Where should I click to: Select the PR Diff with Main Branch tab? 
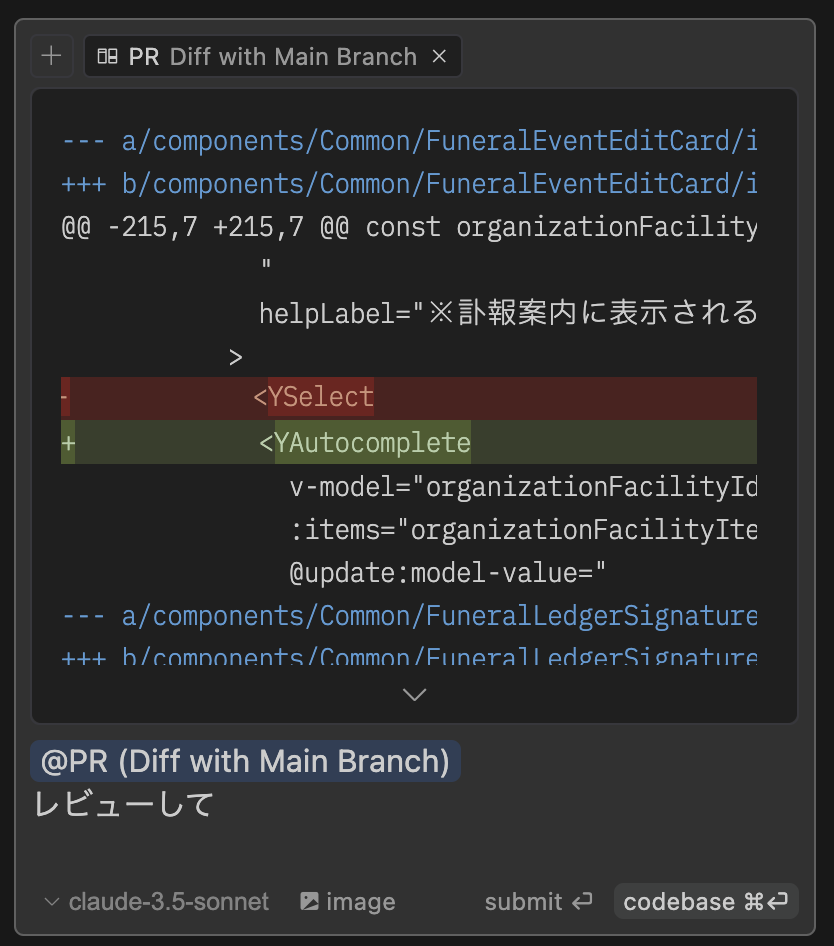tap(273, 56)
